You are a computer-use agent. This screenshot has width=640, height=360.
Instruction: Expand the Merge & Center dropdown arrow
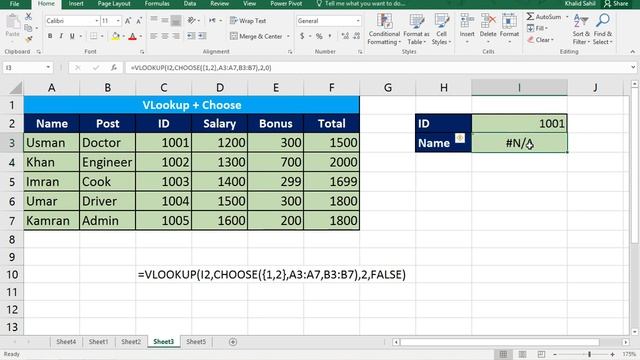288,36
